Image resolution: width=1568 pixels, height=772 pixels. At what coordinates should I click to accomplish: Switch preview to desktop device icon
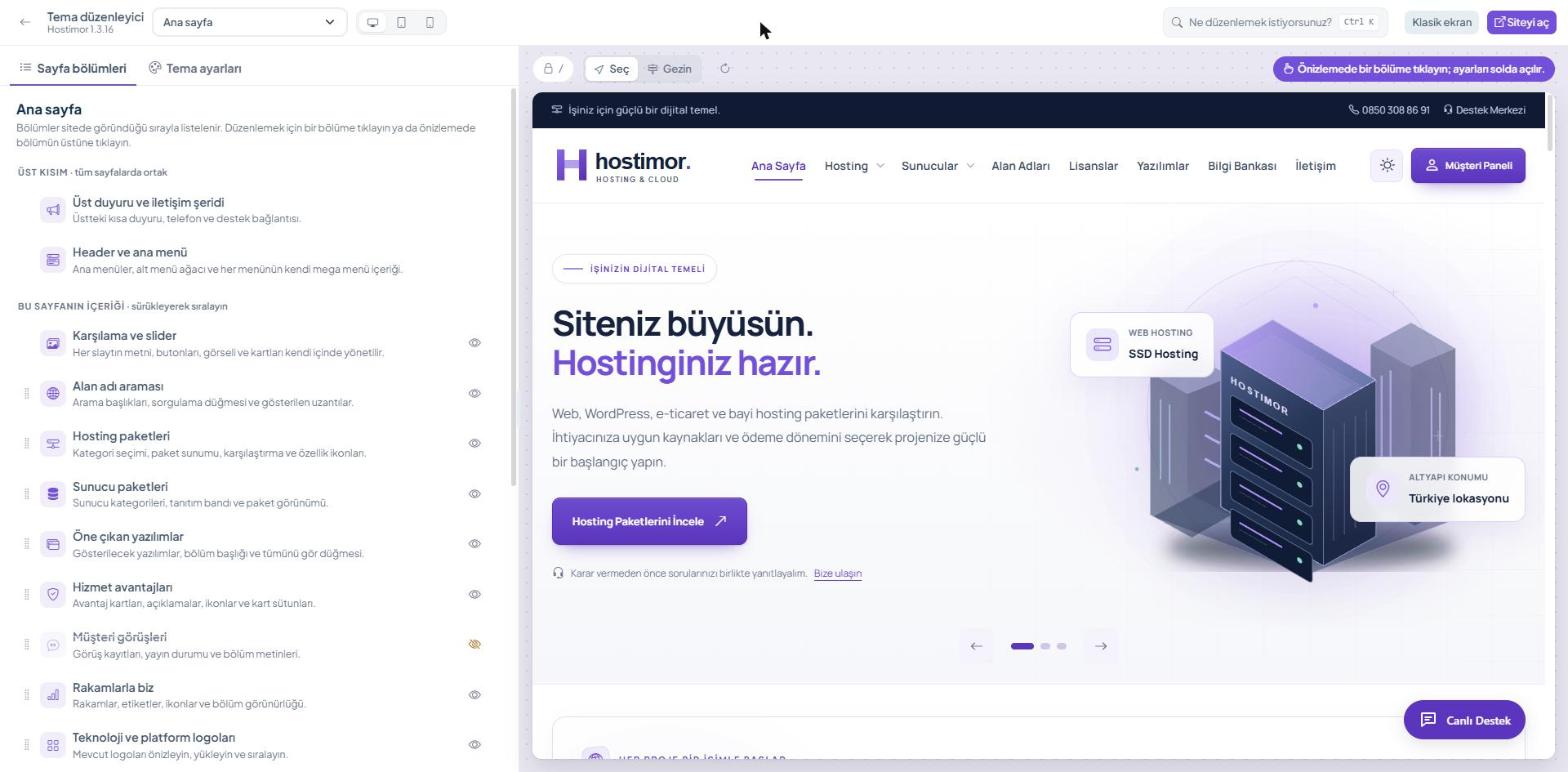pyautogui.click(x=373, y=22)
